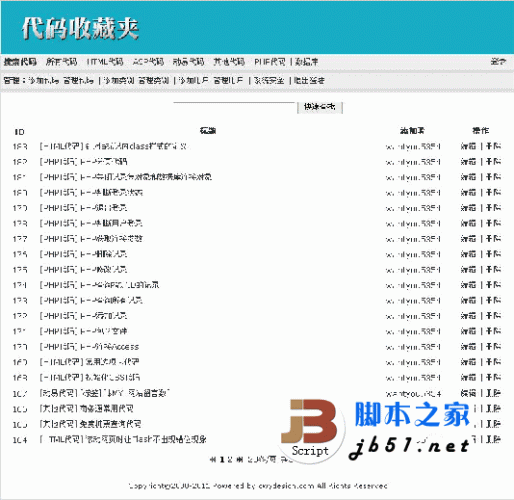Screen dimensions: 514x500
Task: Click the logout link ending the admin bar
Action: point(309,80)
